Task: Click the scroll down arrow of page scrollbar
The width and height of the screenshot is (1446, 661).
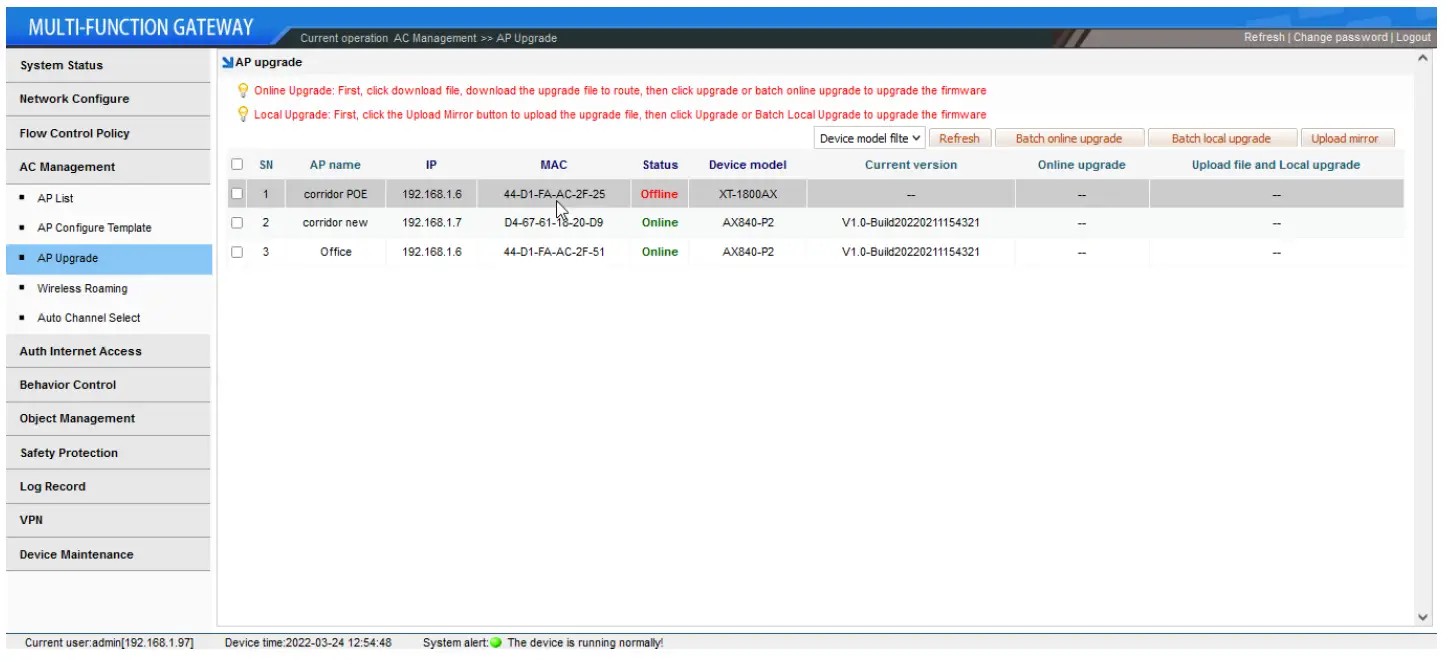Action: [x=1424, y=618]
